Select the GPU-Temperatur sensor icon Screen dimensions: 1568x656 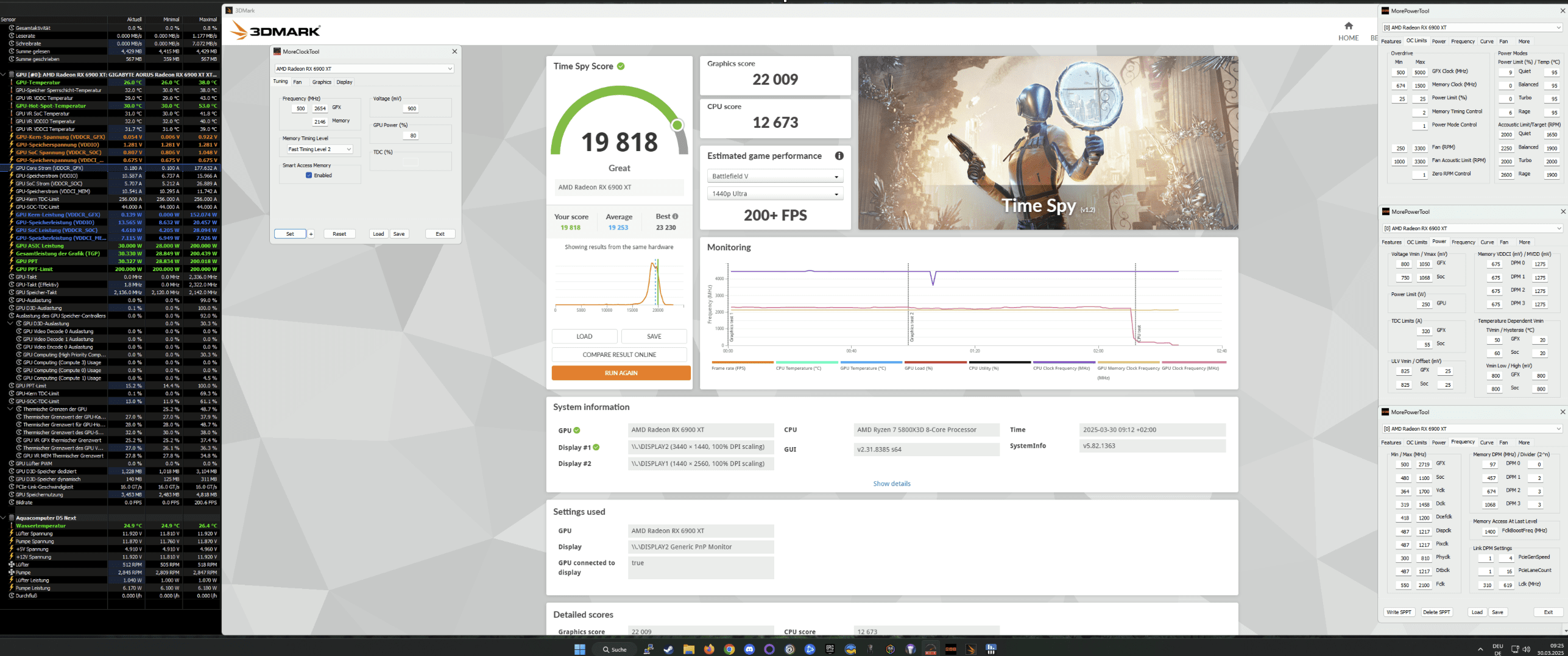[x=11, y=82]
